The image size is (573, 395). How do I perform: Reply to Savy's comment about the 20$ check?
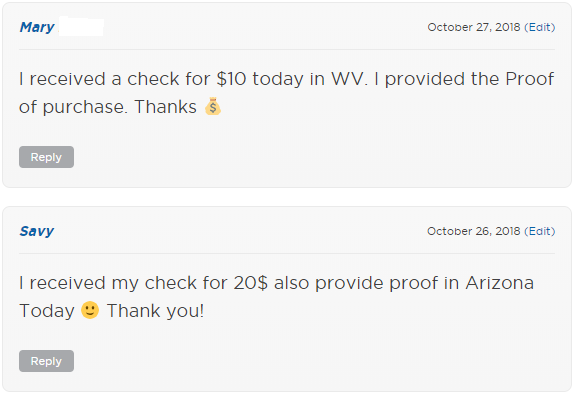click(46, 361)
